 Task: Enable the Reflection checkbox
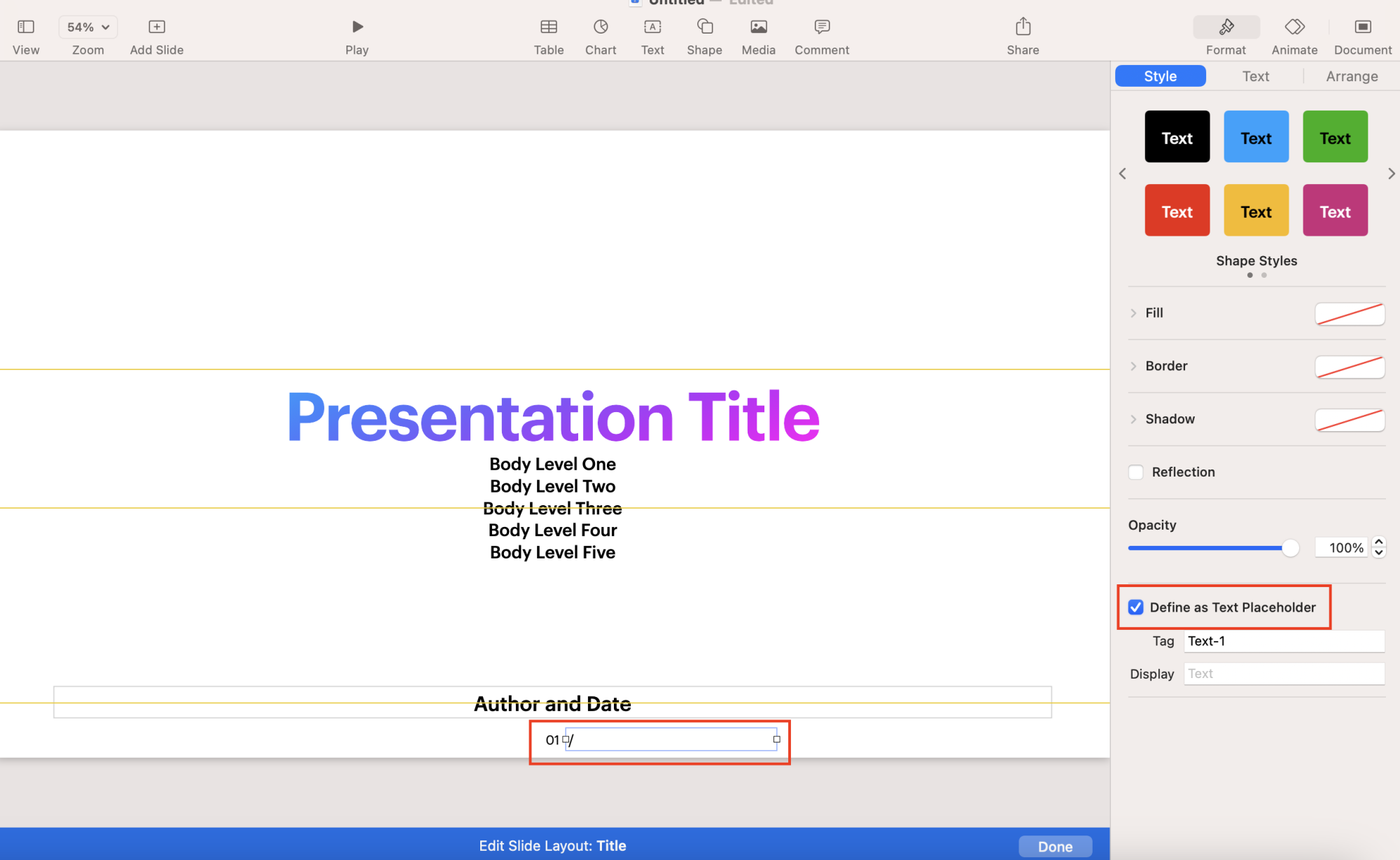tap(1135, 472)
